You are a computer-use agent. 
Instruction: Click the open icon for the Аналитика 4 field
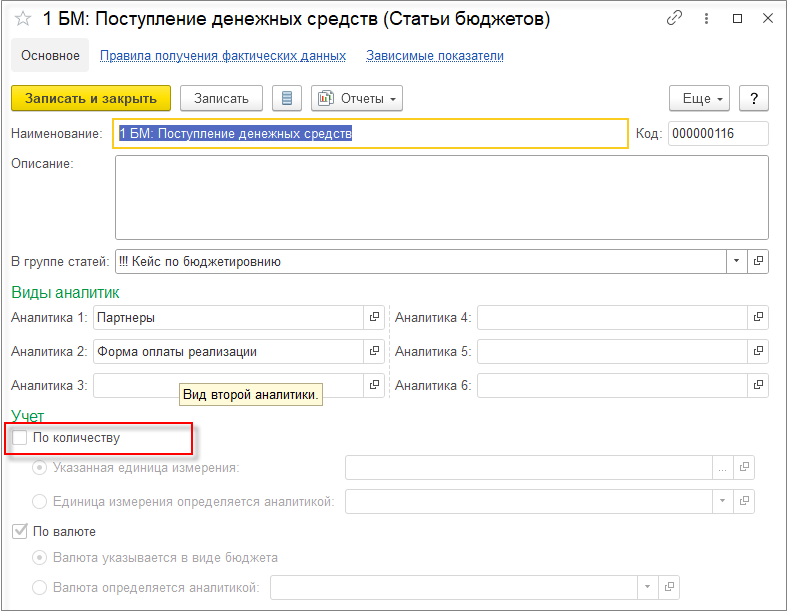759,317
